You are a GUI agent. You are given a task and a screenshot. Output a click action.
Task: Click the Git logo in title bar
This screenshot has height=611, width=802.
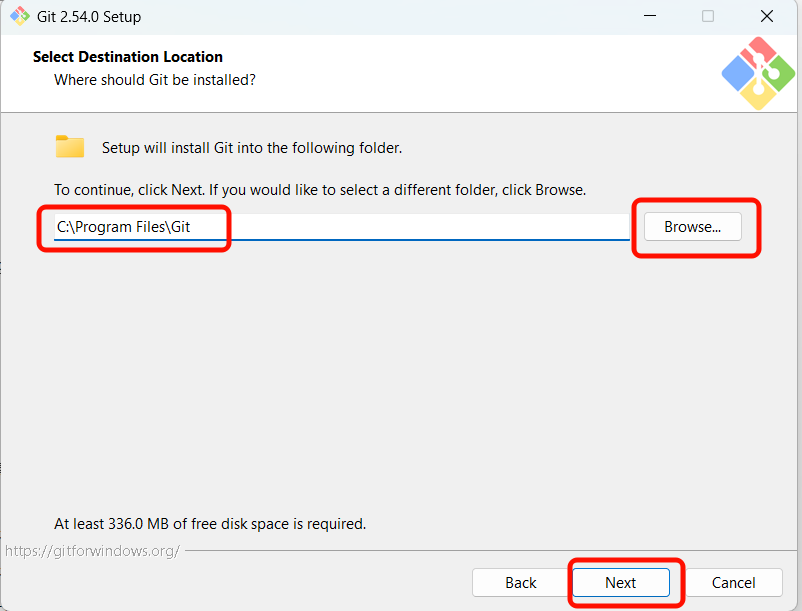pos(20,16)
